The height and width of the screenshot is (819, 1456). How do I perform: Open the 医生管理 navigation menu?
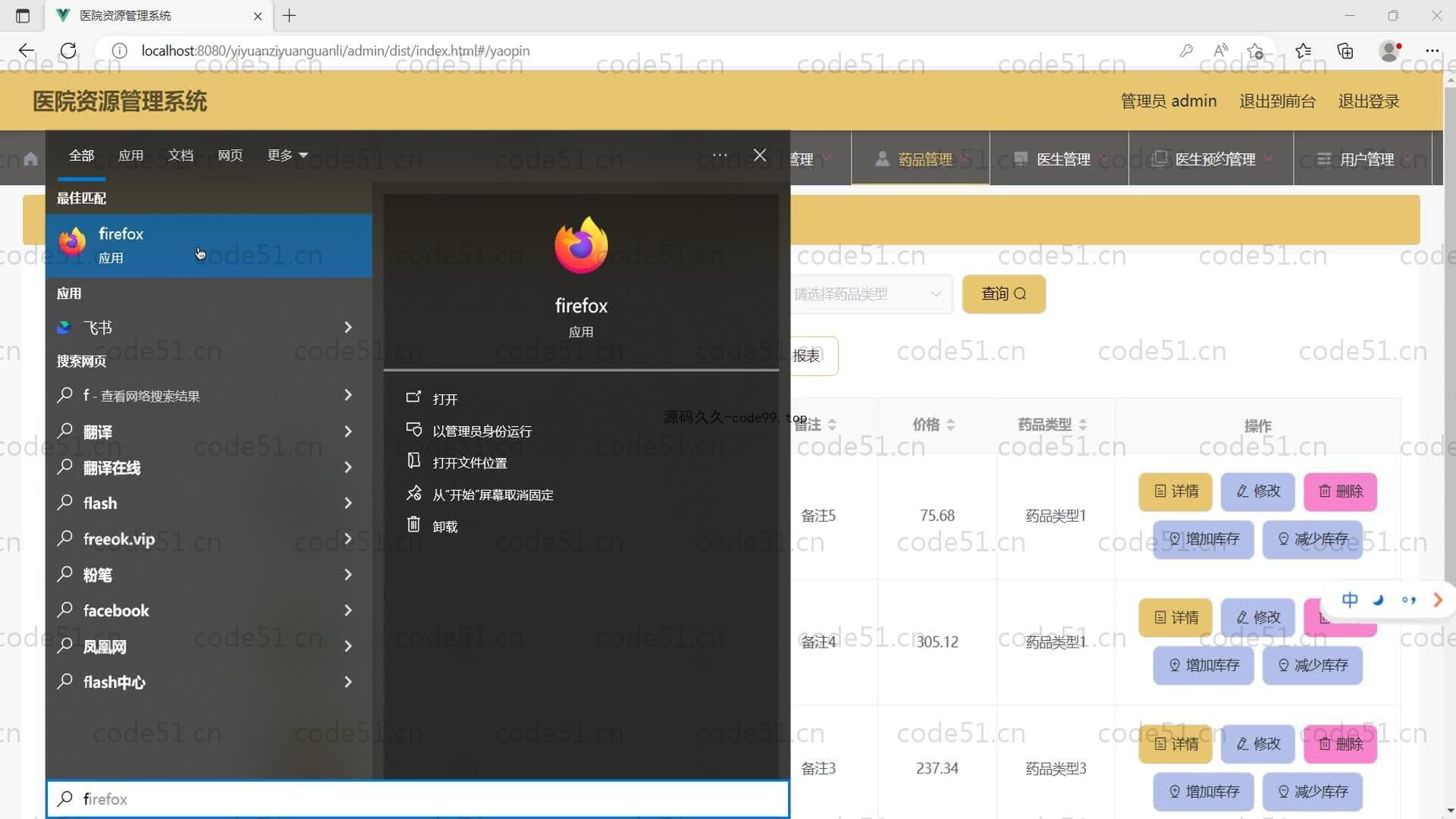click(x=1059, y=158)
